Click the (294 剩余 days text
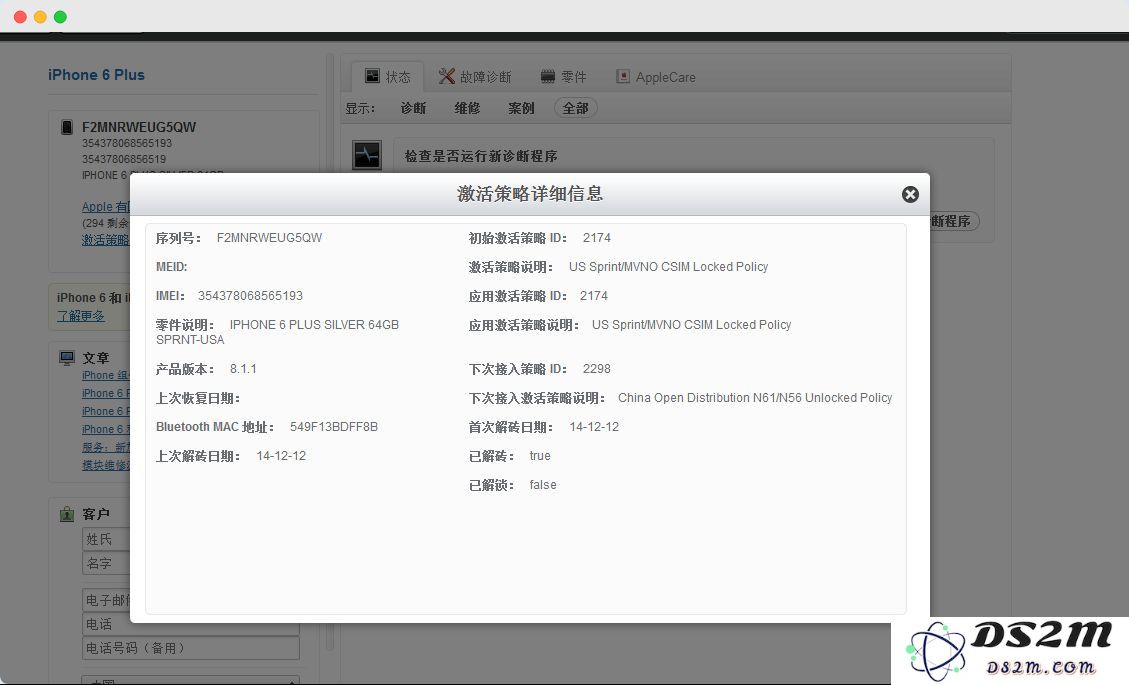 tap(105, 223)
